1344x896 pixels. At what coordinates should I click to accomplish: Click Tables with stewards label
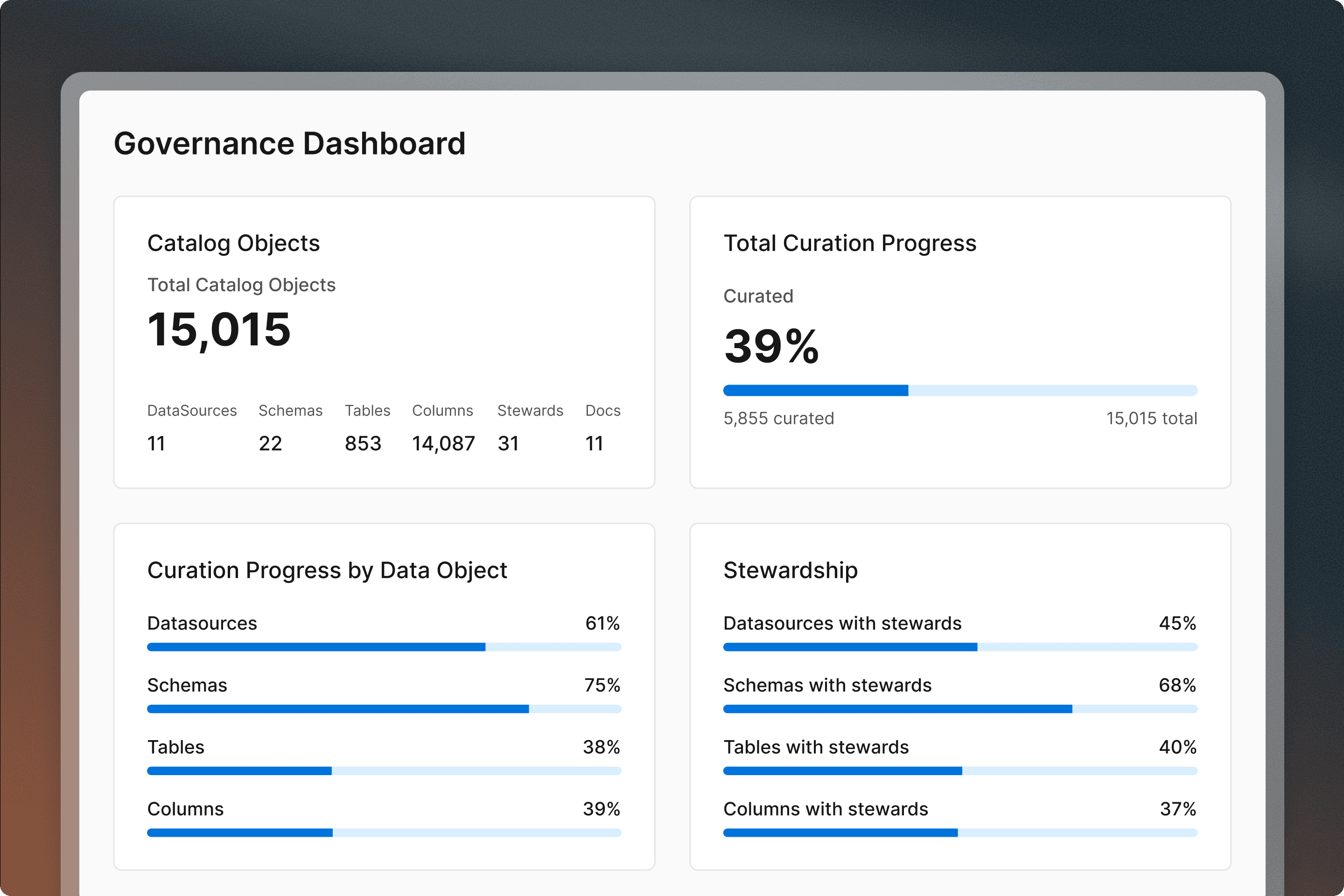(816, 747)
